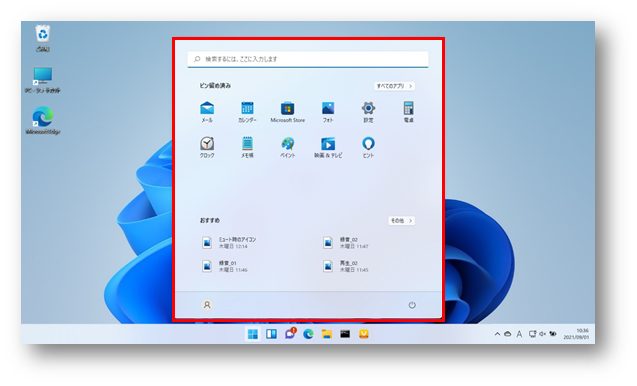Open recommended file ミュート時のアイコン
The width and height of the screenshot is (637, 386).
tap(230, 243)
